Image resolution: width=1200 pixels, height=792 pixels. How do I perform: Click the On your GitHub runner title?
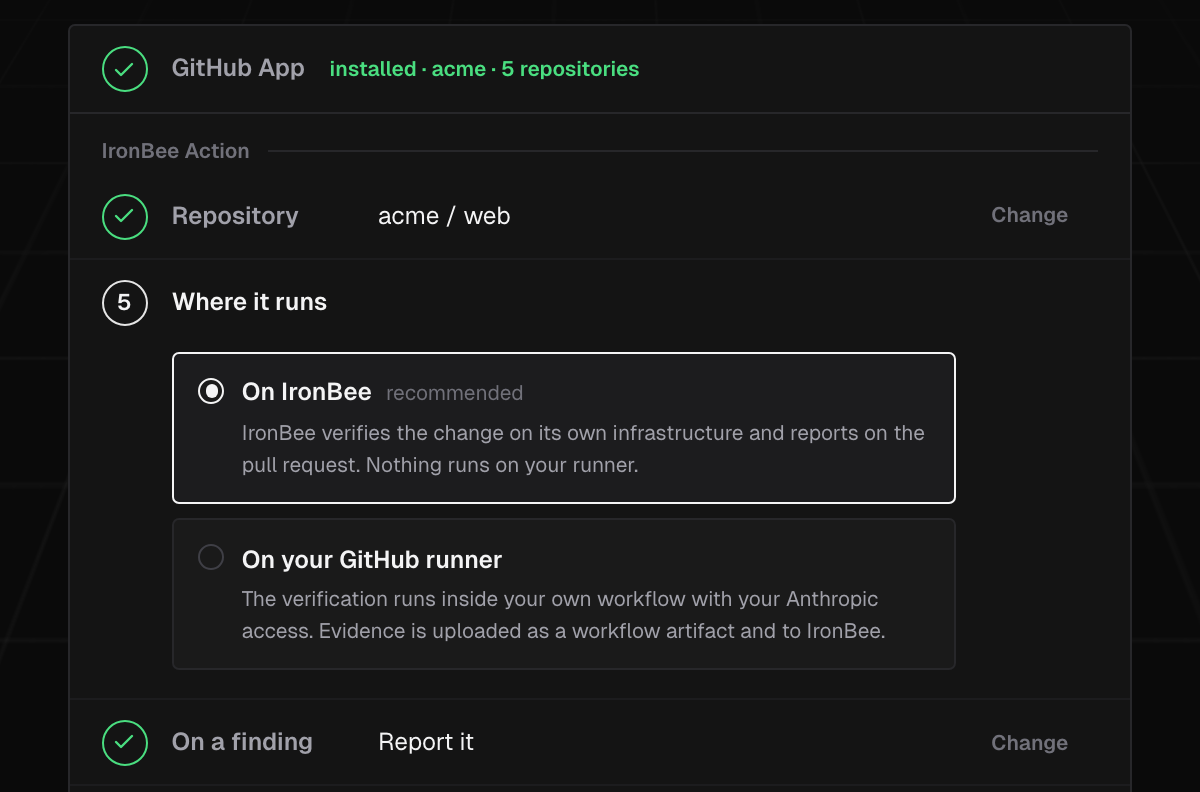tap(372, 559)
